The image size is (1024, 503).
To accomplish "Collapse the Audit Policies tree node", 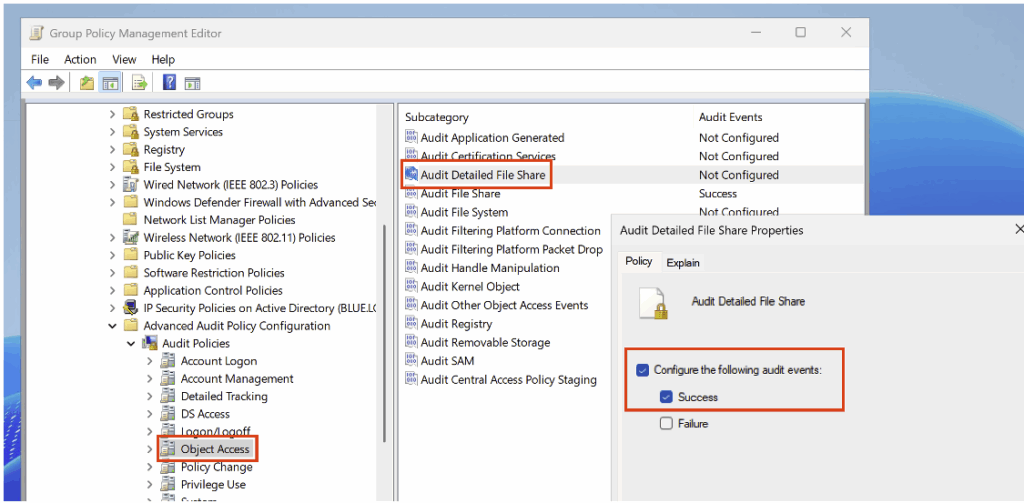I will pos(131,344).
